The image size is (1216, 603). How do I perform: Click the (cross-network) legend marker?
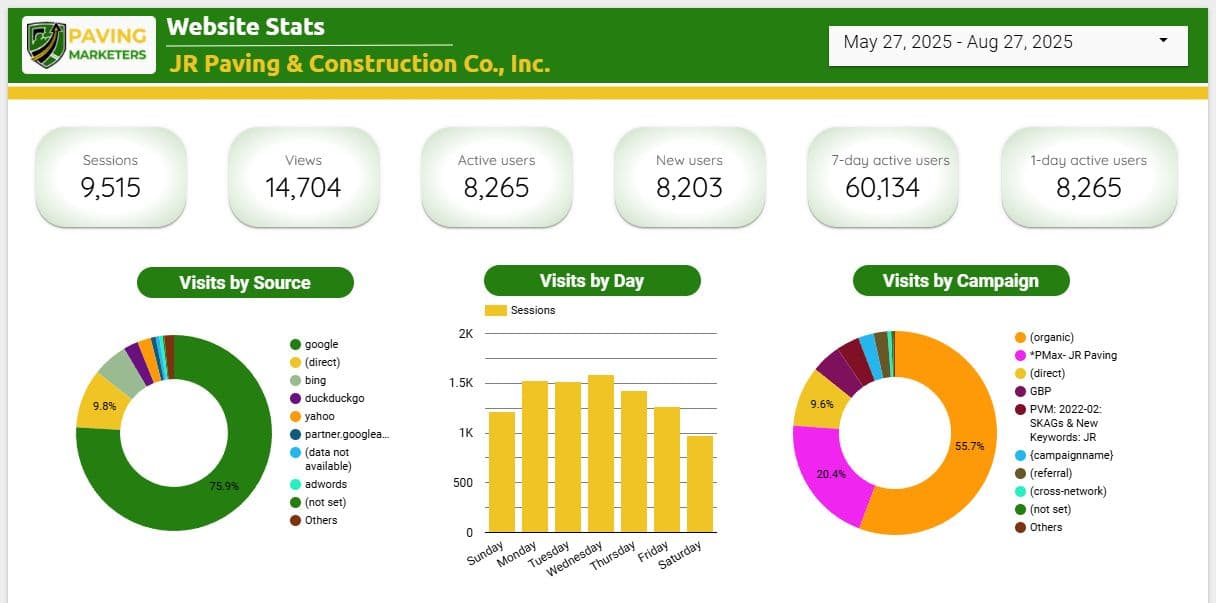click(x=1020, y=491)
